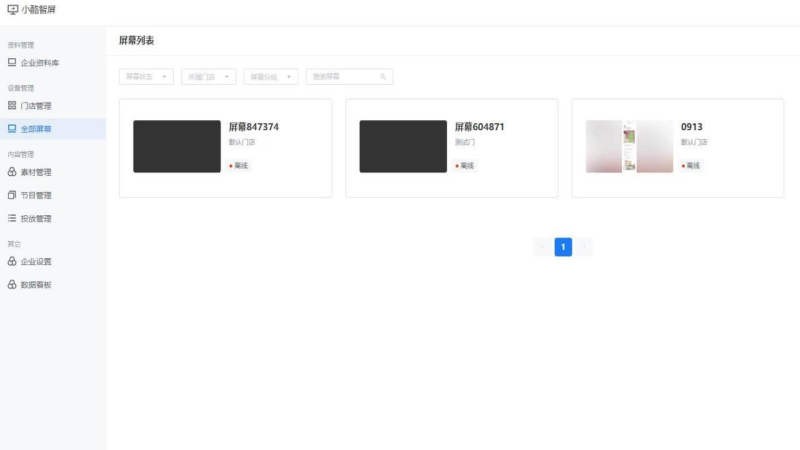Click the 数据看板 sidebar icon
Image resolution: width=800 pixels, height=450 pixels.
coord(12,285)
